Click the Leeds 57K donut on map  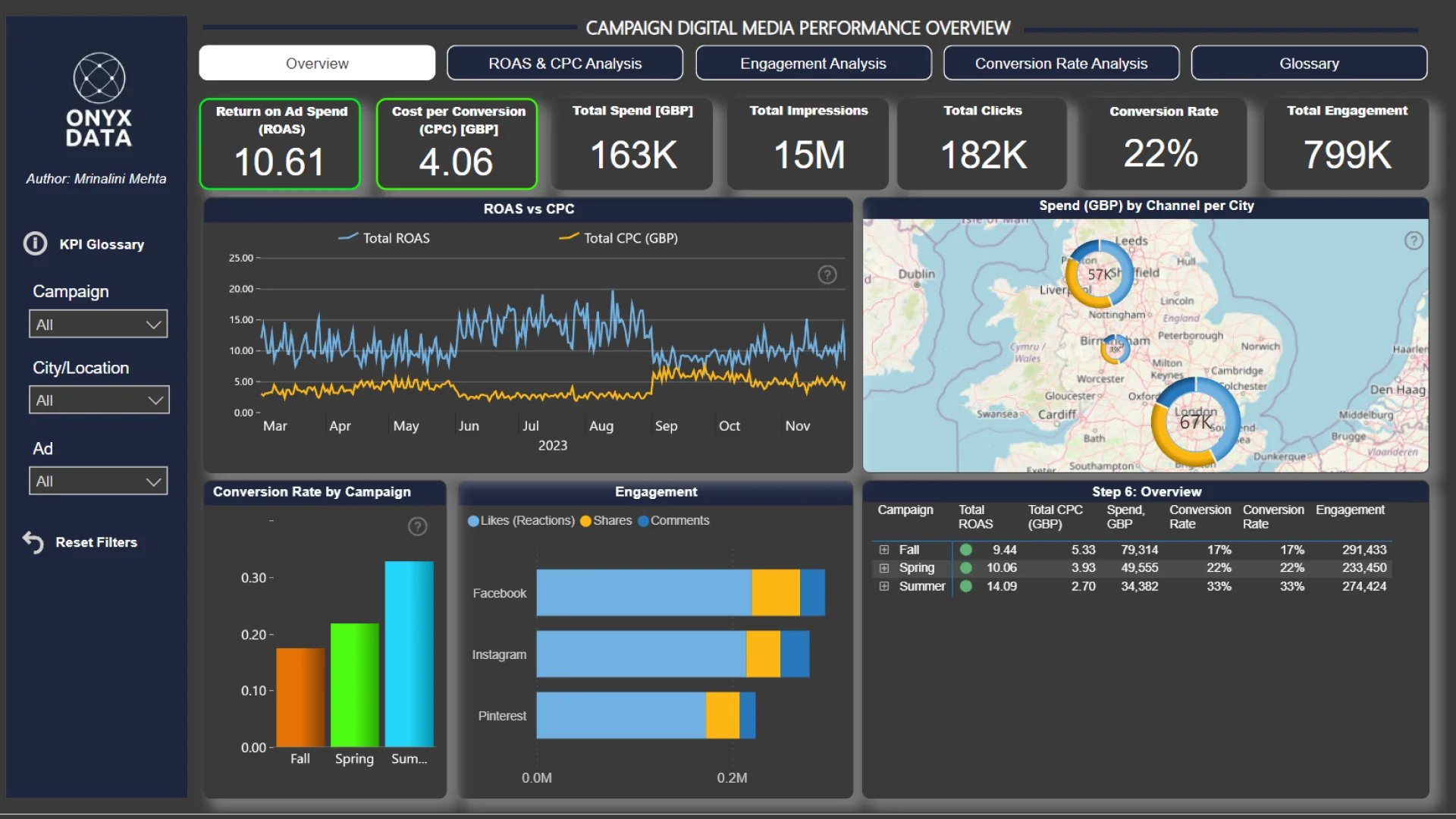1099,274
